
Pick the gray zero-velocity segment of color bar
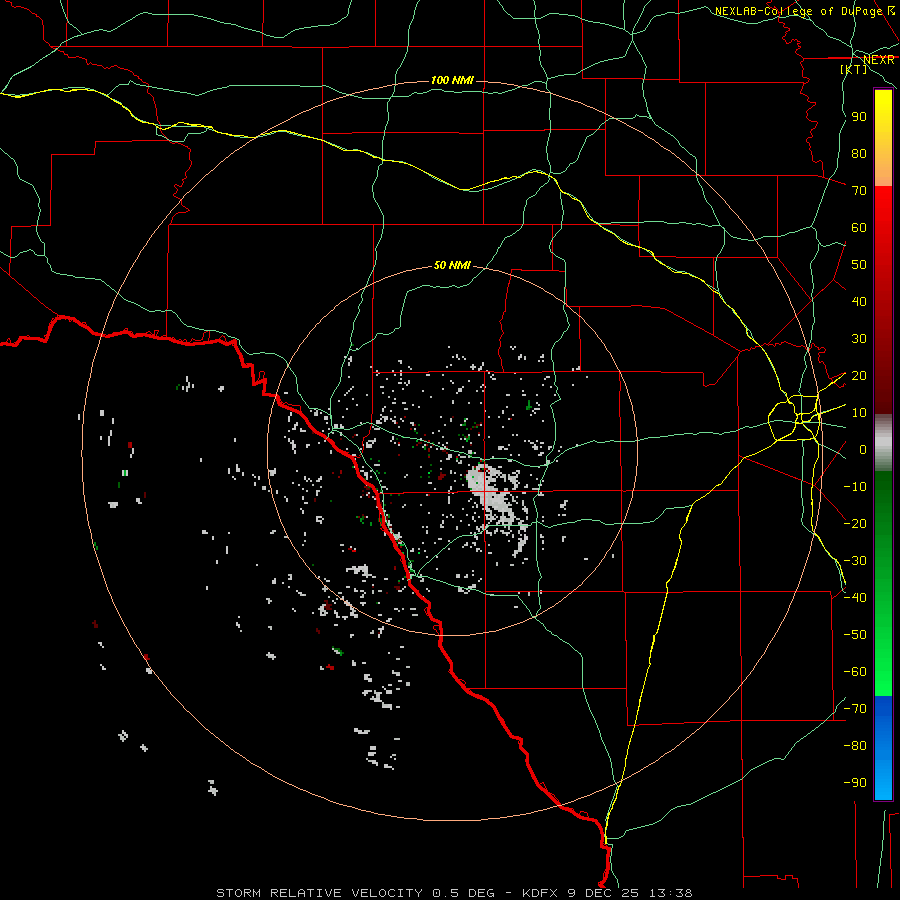[x=883, y=442]
